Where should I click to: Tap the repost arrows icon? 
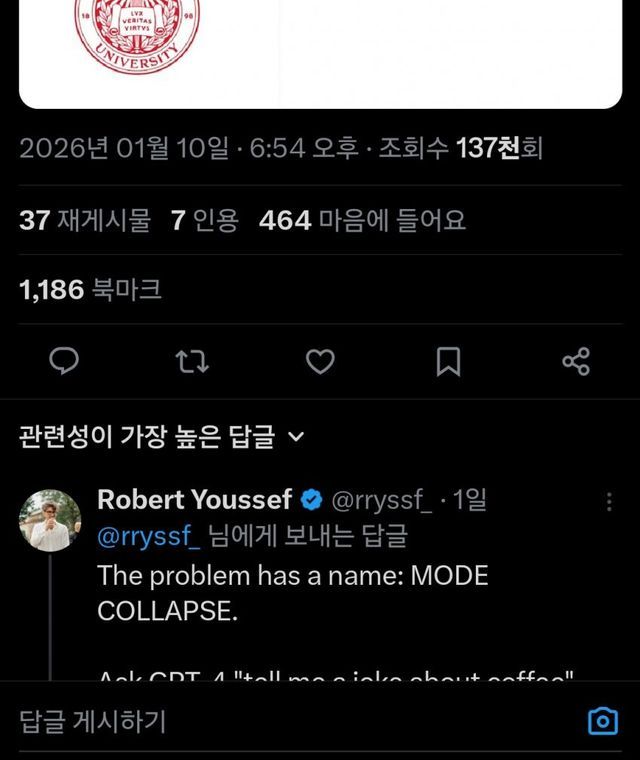coord(192,361)
